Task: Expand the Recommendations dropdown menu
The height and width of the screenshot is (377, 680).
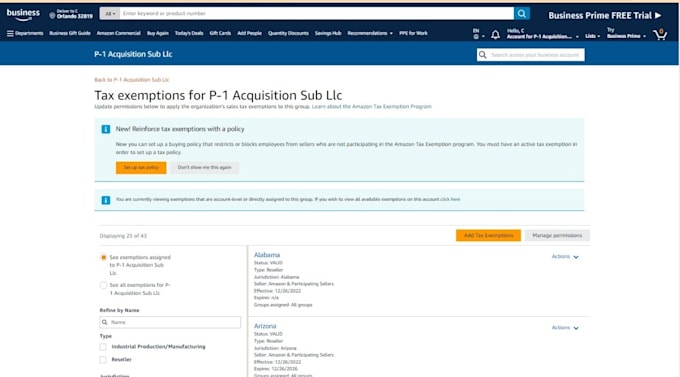Action: click(370, 33)
